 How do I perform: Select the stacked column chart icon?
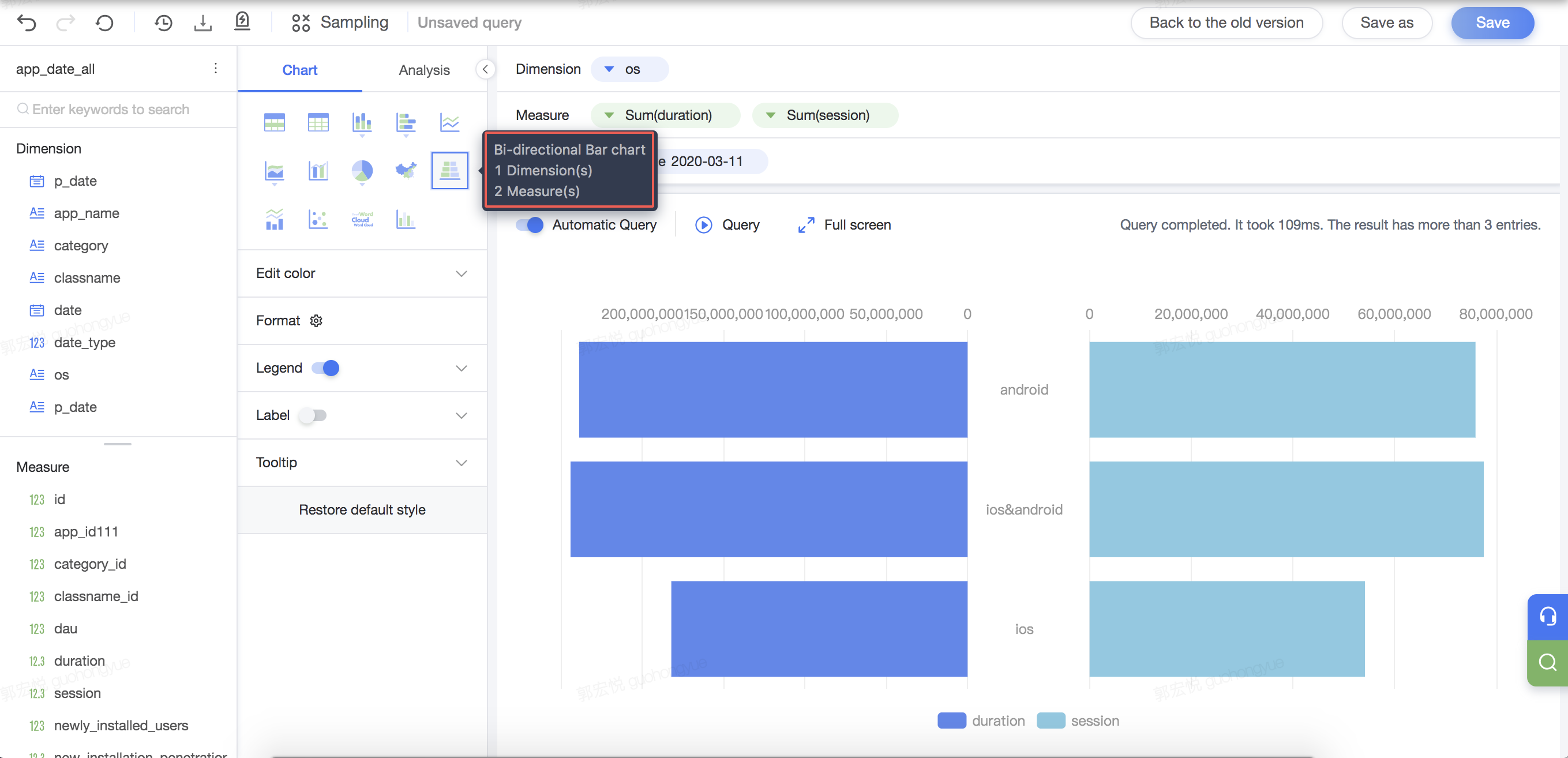click(x=362, y=123)
